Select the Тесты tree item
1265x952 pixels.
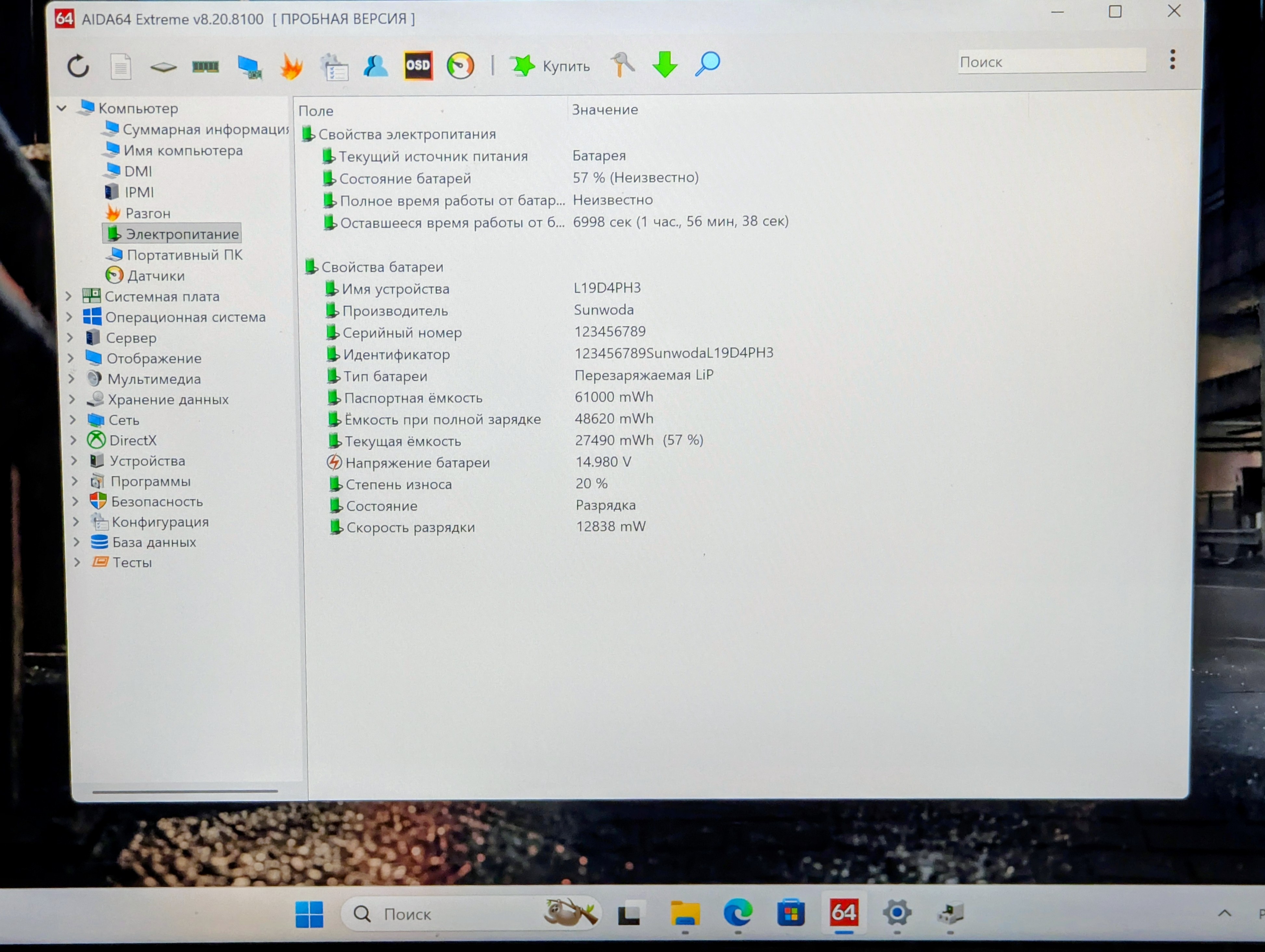pyautogui.click(x=122, y=562)
